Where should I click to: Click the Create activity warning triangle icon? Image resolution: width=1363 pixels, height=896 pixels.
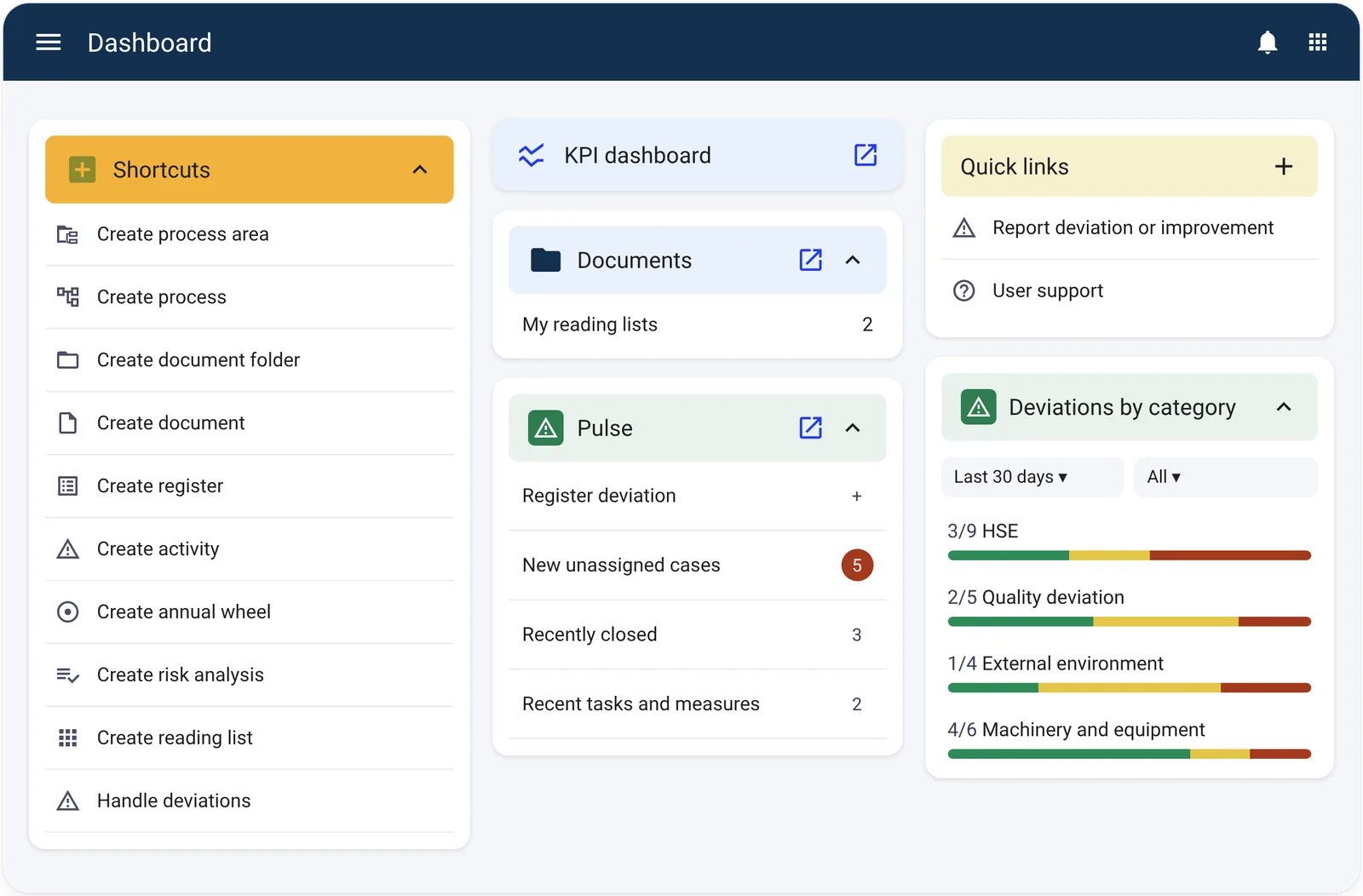tap(67, 549)
